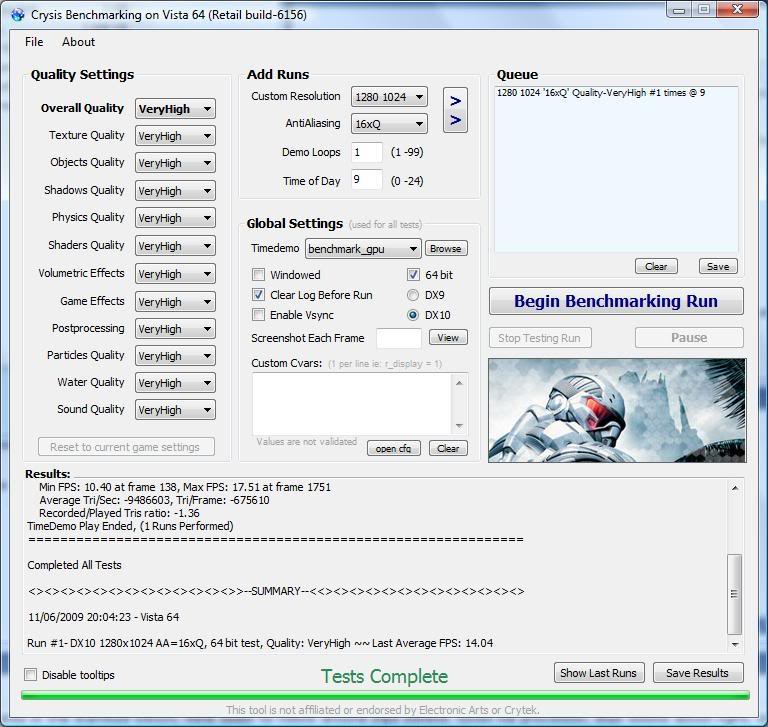The height and width of the screenshot is (727, 768).
Task: Click Begin Benchmarking Run button
Action: pyautogui.click(x=616, y=301)
